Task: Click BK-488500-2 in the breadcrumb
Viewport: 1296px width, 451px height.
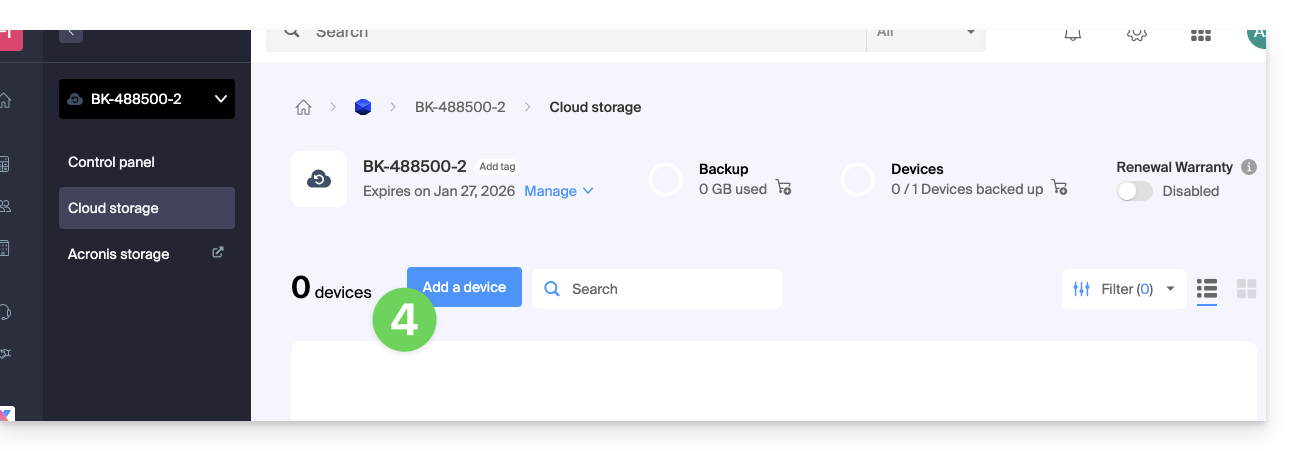Action: point(460,107)
